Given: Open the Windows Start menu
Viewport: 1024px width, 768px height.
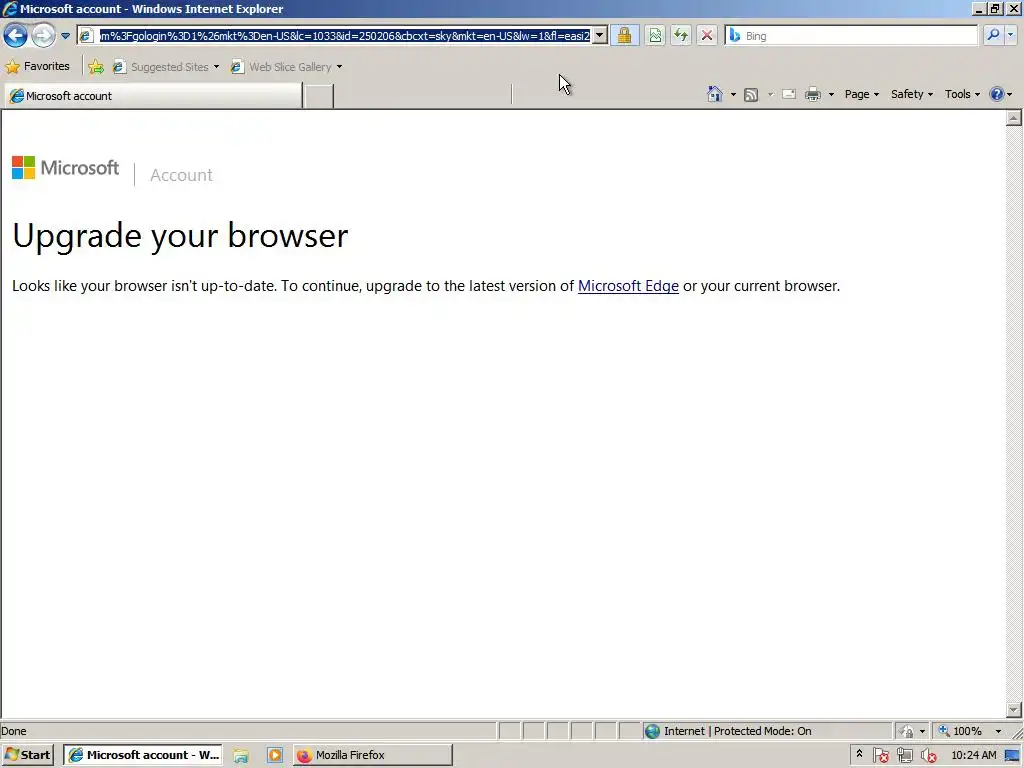Looking at the screenshot, I should [27, 755].
